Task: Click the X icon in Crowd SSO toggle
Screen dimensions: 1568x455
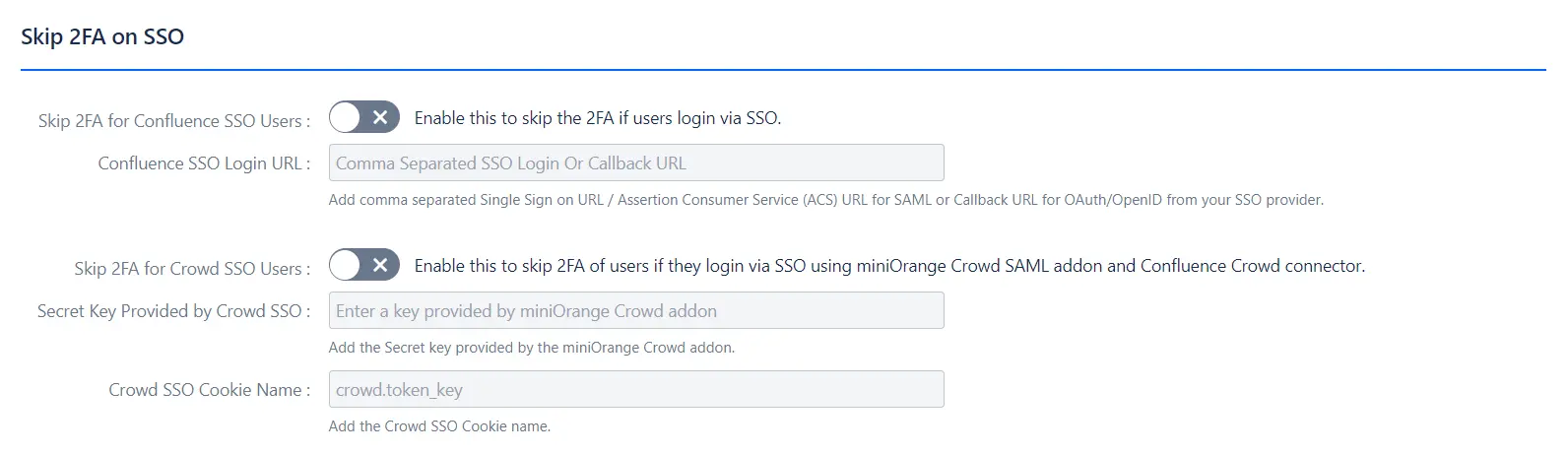Action: click(380, 266)
